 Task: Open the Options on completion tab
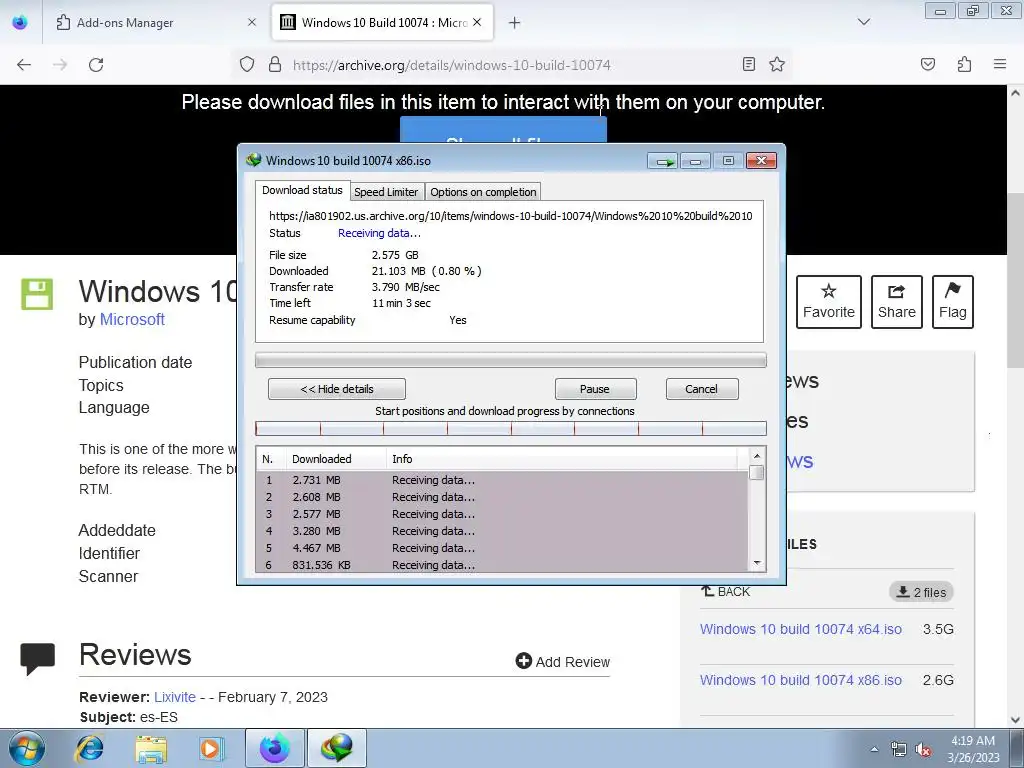483,192
